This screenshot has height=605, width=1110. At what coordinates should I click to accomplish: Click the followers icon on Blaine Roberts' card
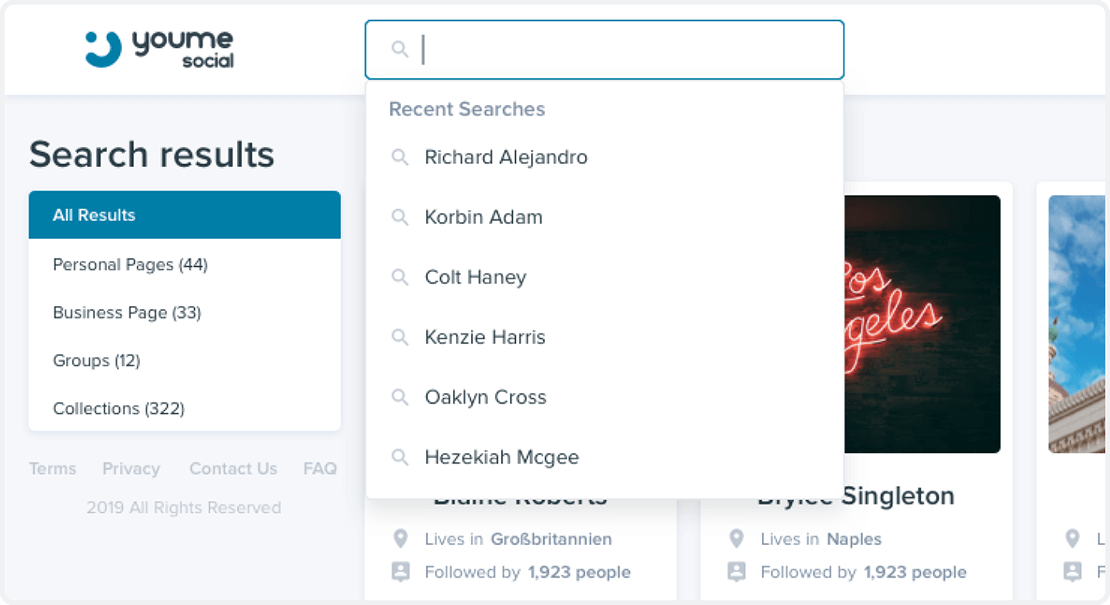coord(400,572)
